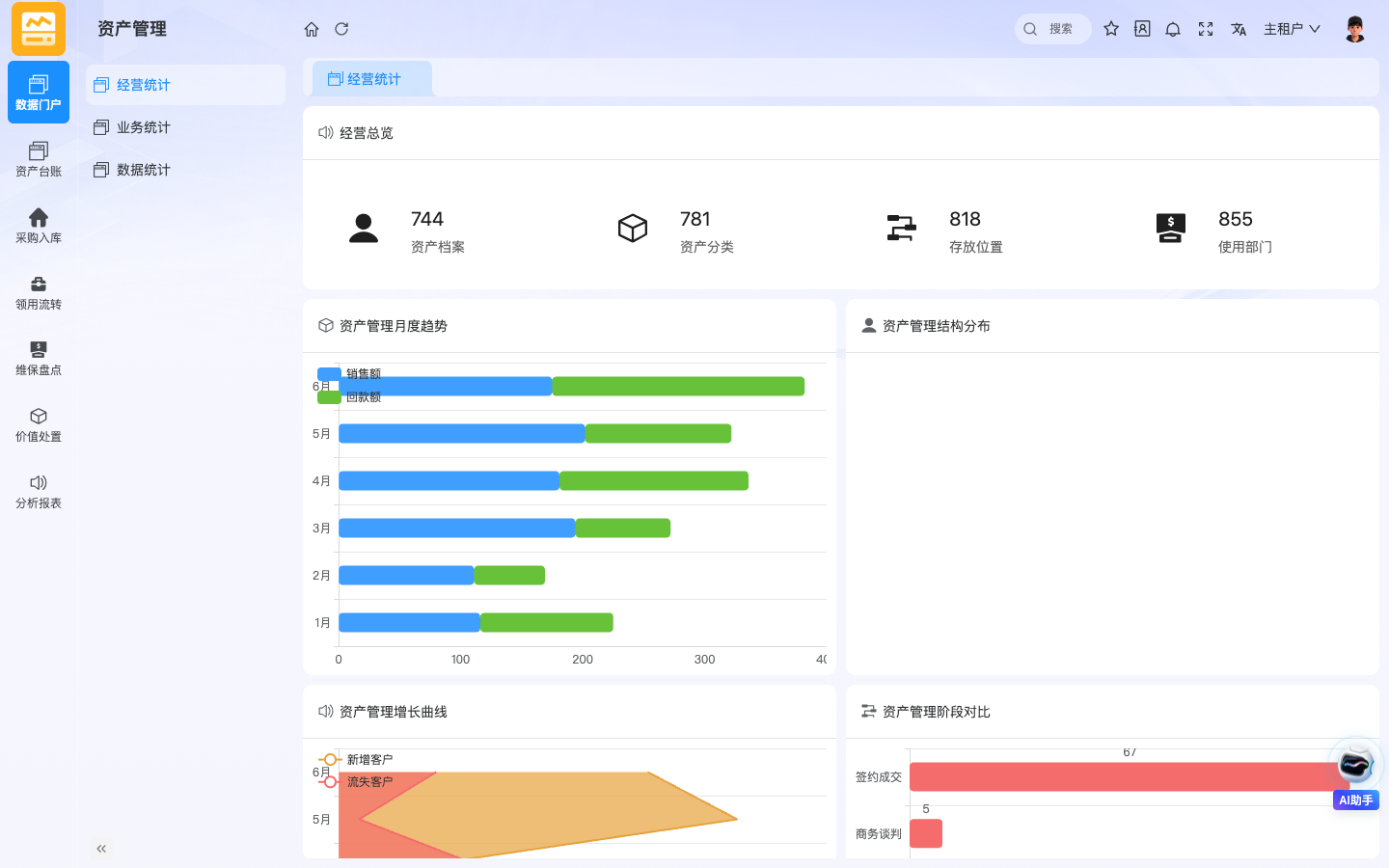Viewport: 1389px width, 868px height.
Task: Click the 资产管理结构分布 panel heading
Action: click(x=937, y=326)
